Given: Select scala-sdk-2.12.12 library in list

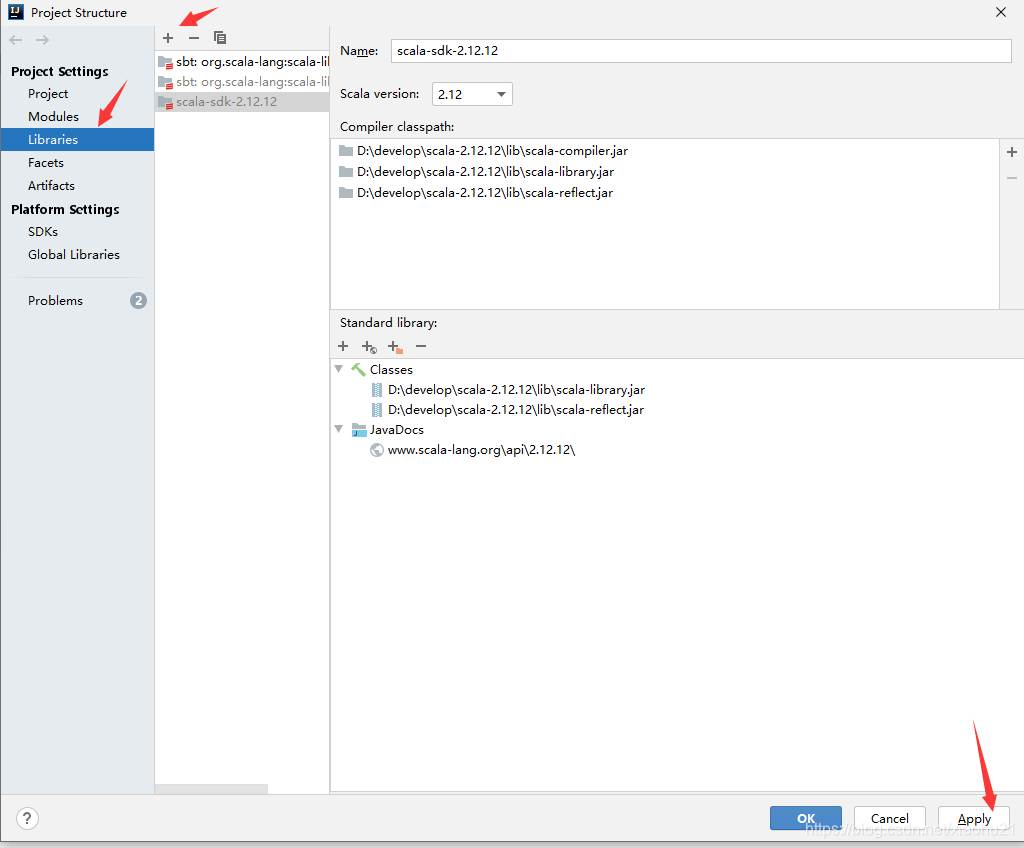Looking at the screenshot, I should pyautogui.click(x=242, y=102).
